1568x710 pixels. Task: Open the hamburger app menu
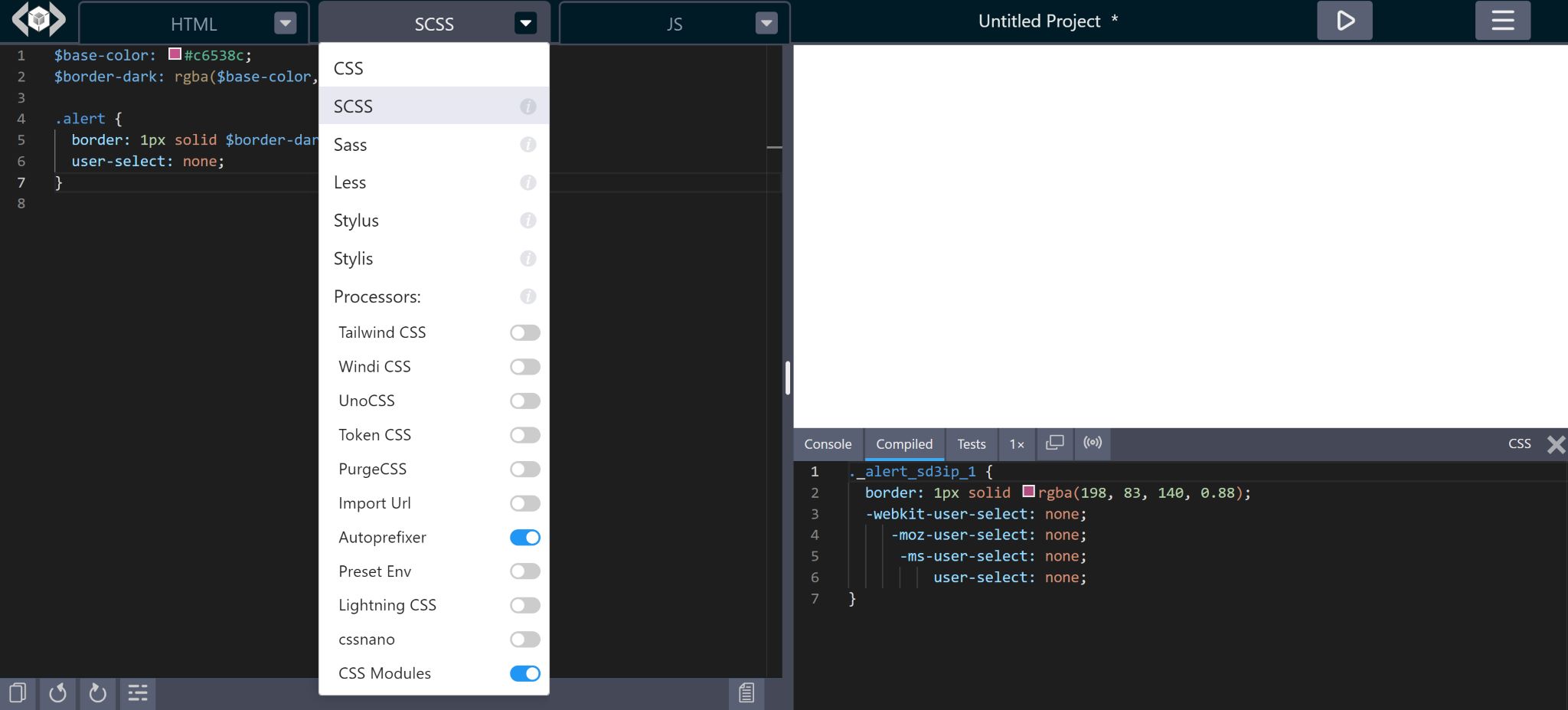[x=1502, y=21]
